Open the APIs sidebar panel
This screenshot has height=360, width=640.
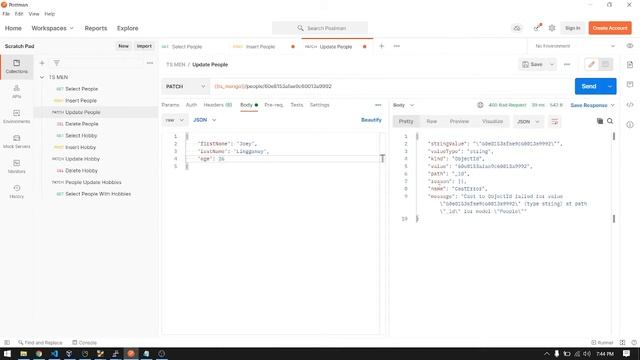pyautogui.click(x=16, y=91)
